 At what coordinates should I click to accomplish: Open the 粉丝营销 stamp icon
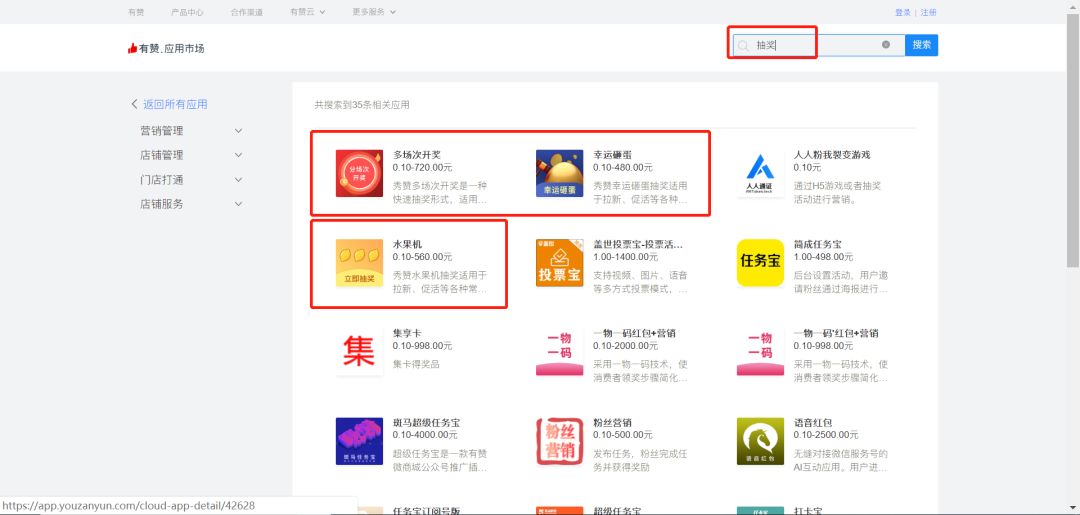coord(559,441)
